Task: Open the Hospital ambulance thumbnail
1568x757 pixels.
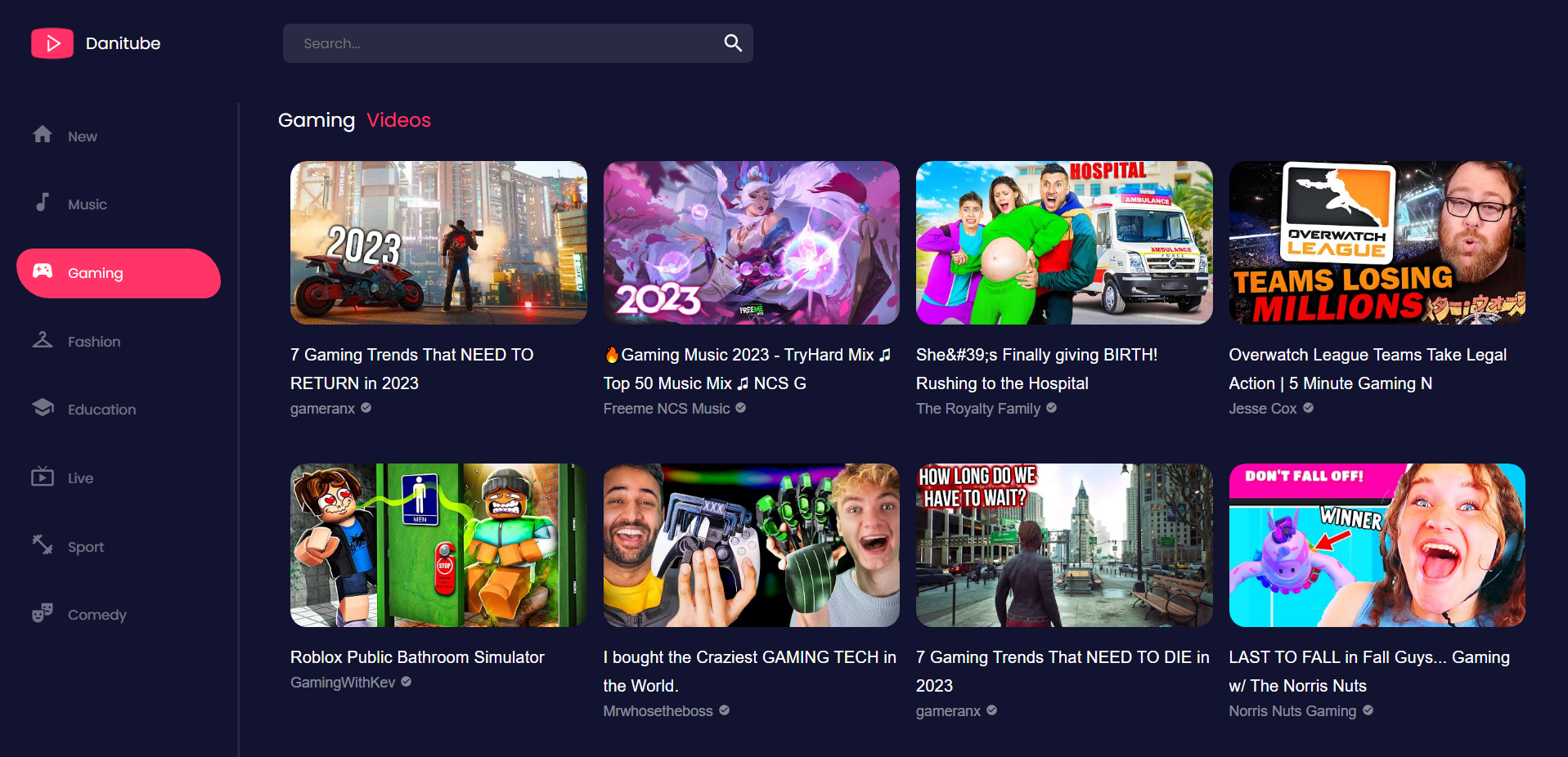Action: coord(1064,243)
